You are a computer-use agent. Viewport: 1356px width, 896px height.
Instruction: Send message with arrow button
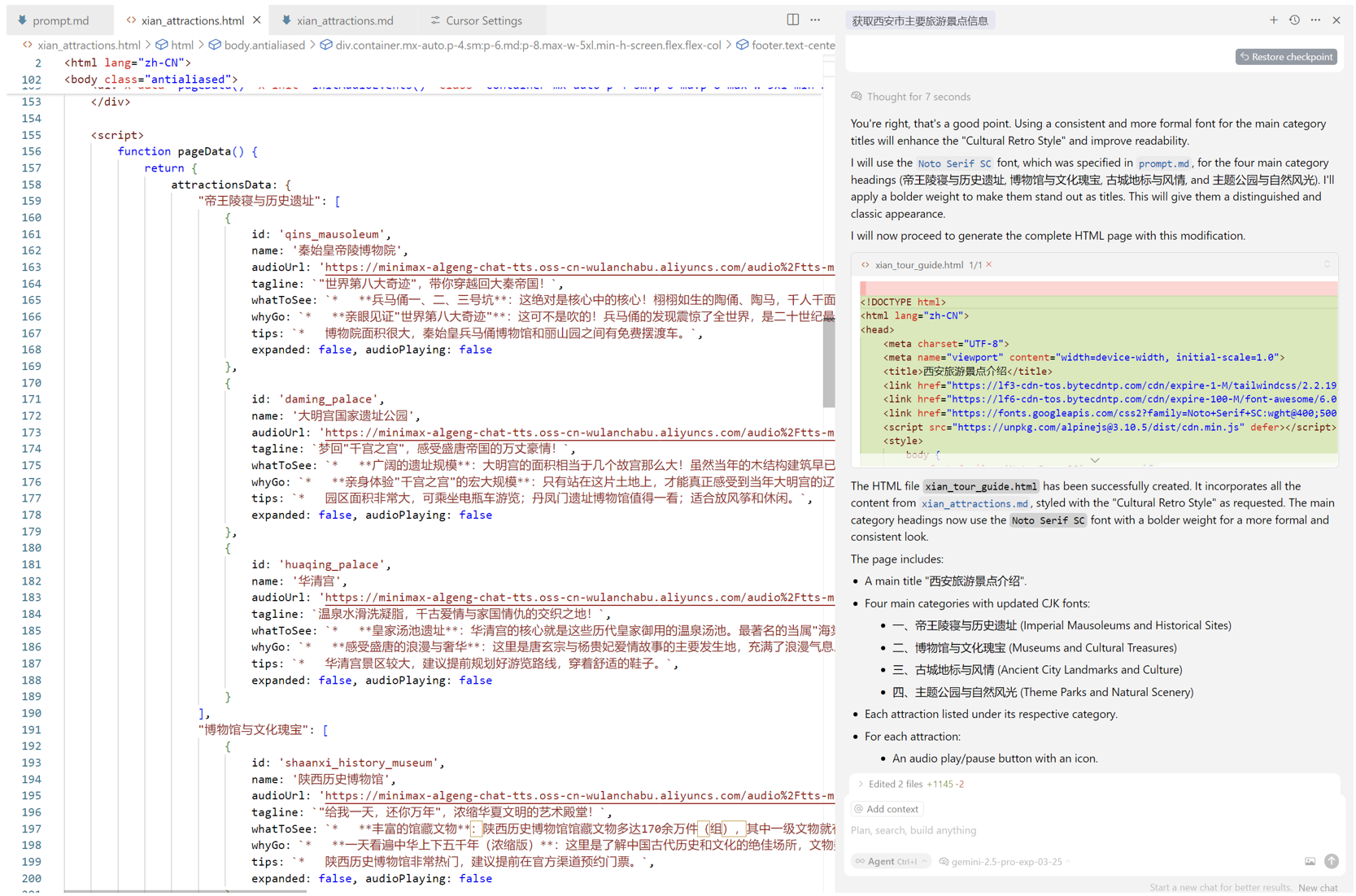tap(1331, 861)
